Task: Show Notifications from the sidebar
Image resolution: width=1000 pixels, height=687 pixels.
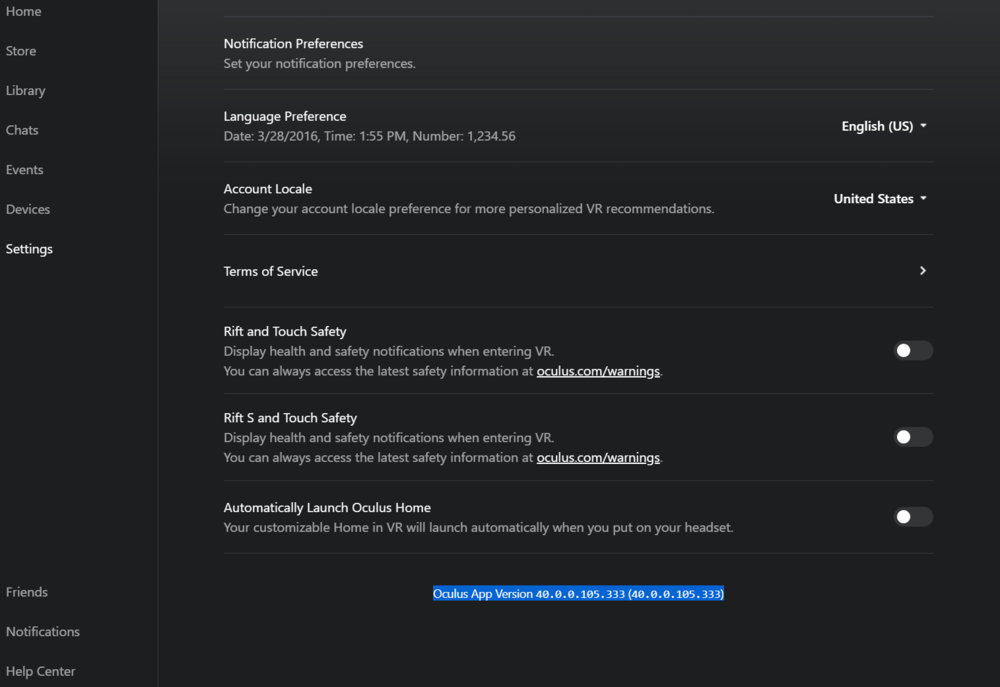Action: point(43,632)
